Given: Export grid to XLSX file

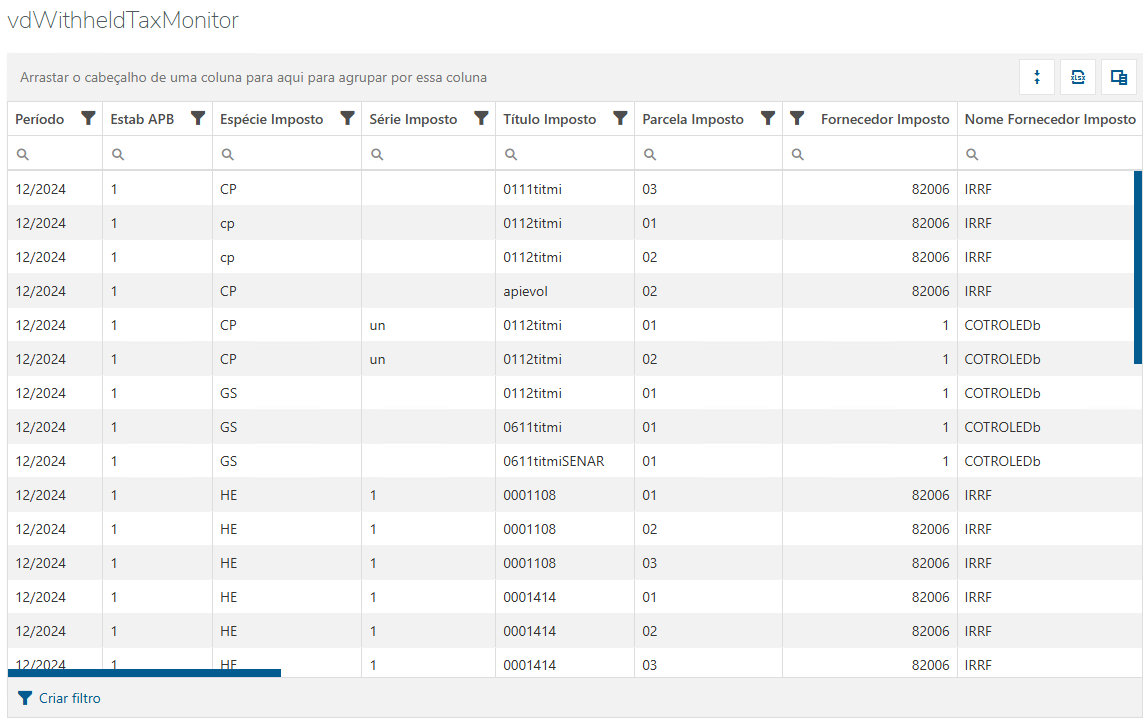Looking at the screenshot, I should pos(1078,77).
